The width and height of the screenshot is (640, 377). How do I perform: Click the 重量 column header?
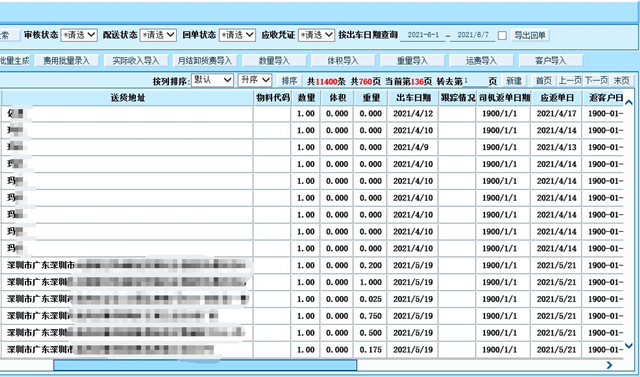pos(371,98)
